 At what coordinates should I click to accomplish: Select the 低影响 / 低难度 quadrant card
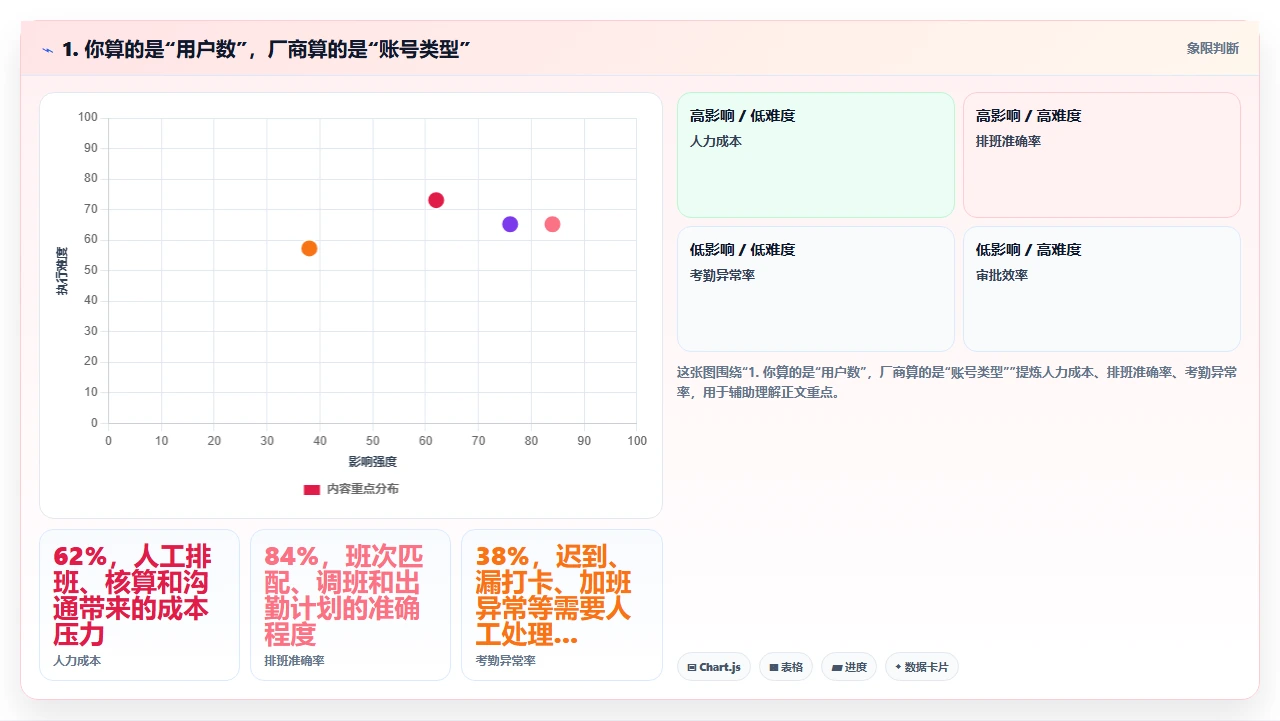[816, 289]
